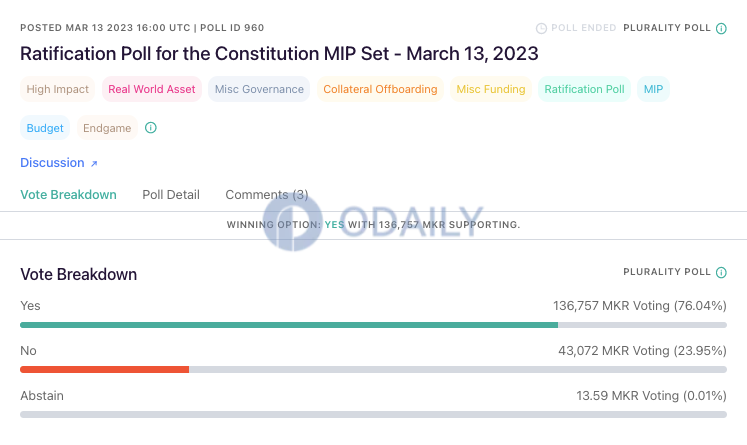The height and width of the screenshot is (445, 747).
Task: Switch to the Poll Detail tab
Action: pyautogui.click(x=171, y=195)
